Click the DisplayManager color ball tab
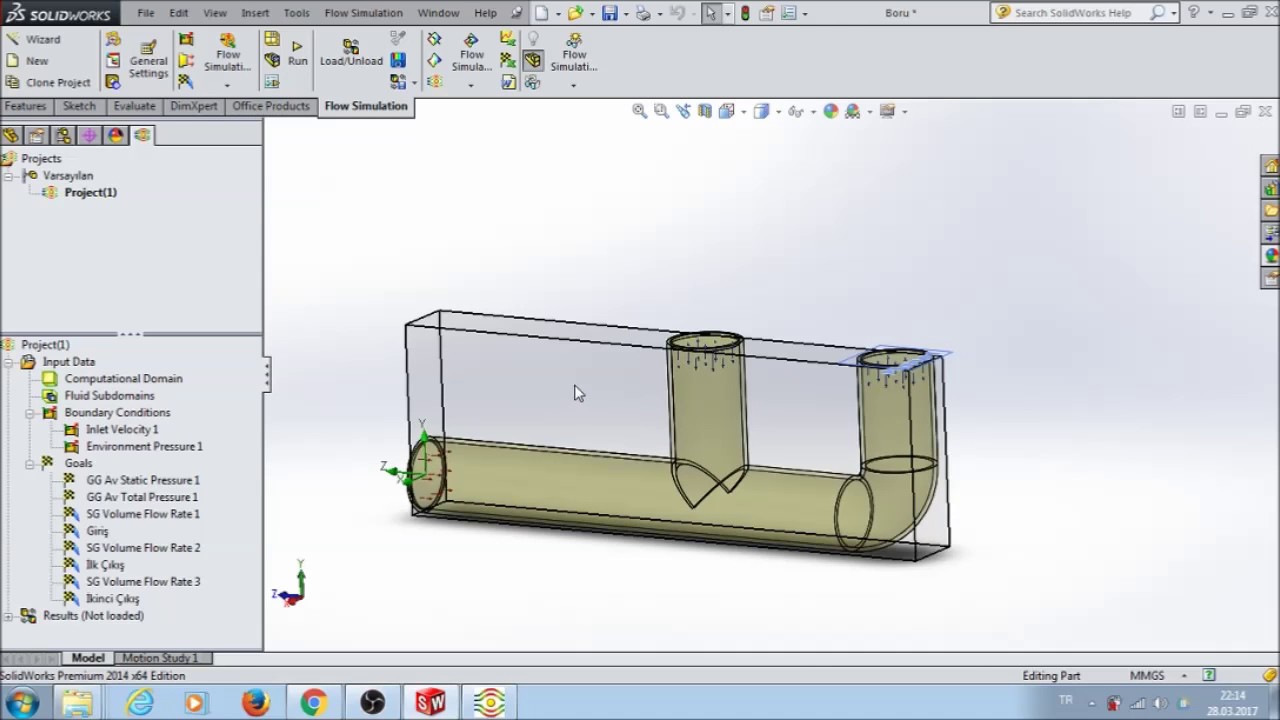Viewport: 1280px width, 720px height. 116,135
